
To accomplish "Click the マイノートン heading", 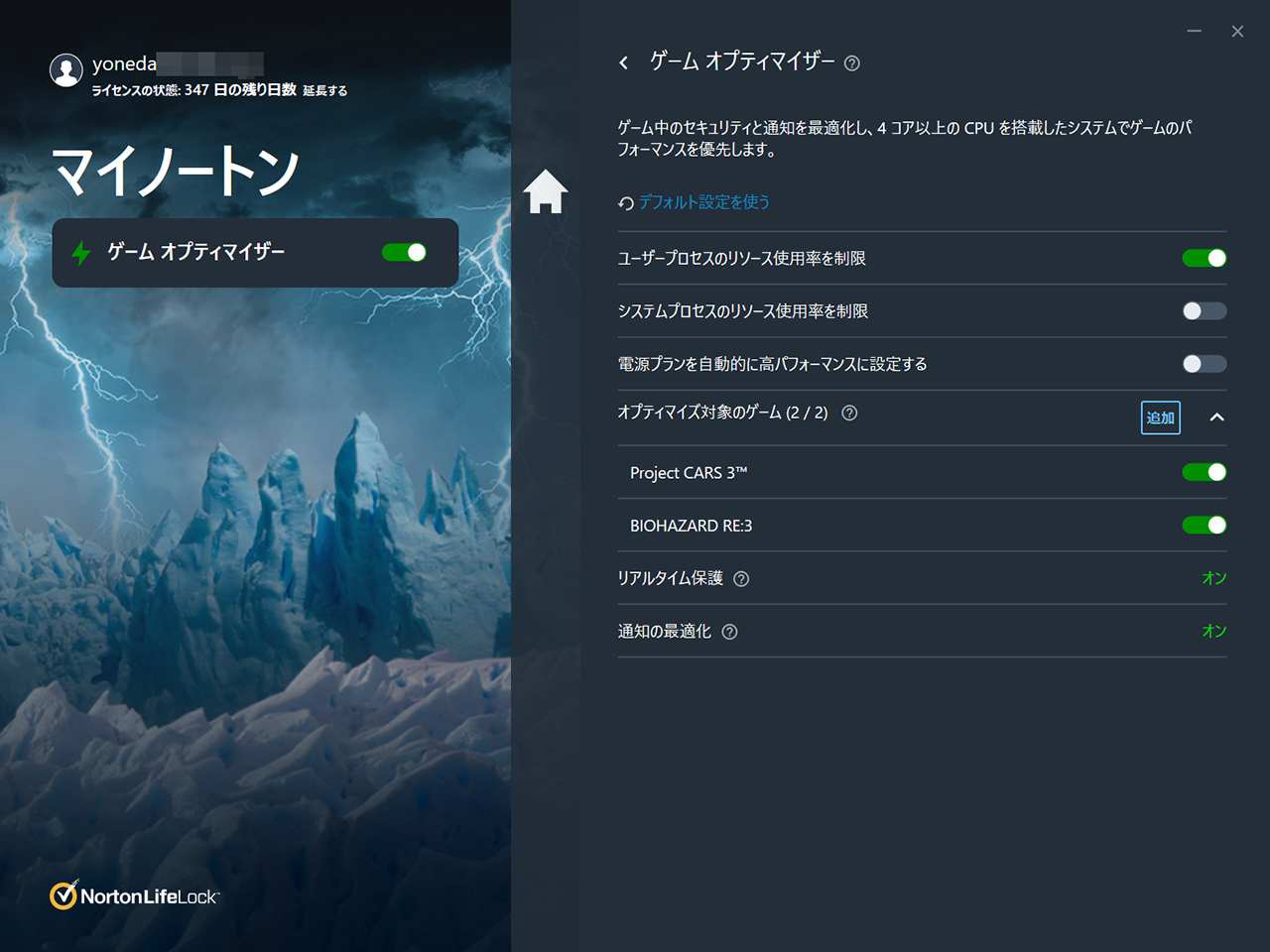I will [176, 171].
